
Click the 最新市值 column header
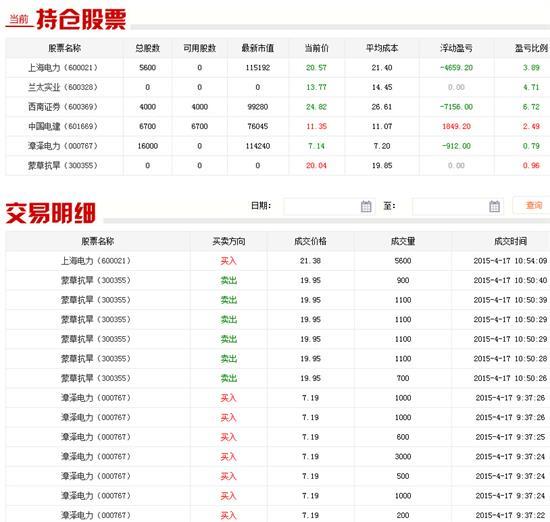click(258, 48)
